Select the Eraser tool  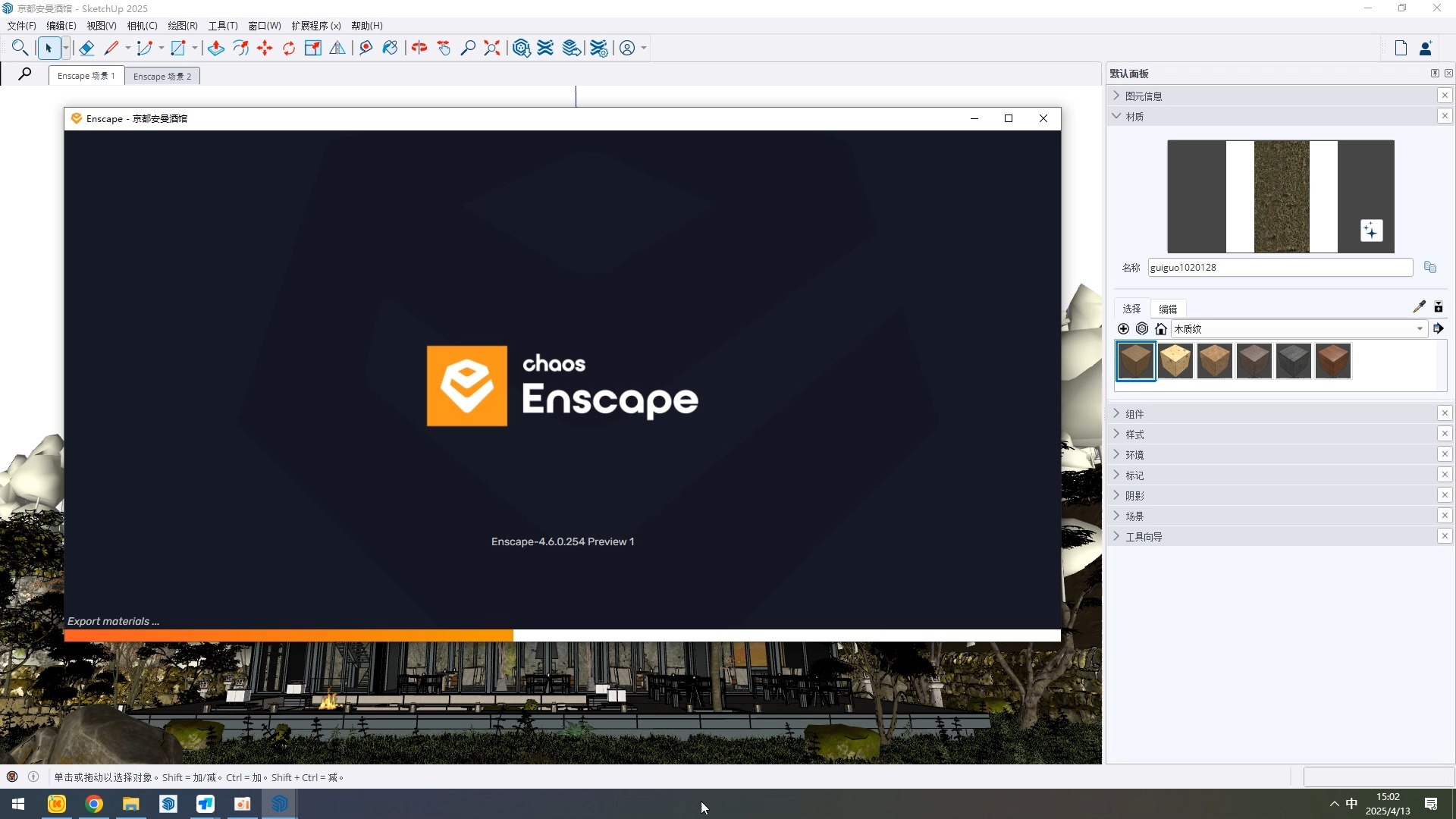pyautogui.click(x=86, y=48)
